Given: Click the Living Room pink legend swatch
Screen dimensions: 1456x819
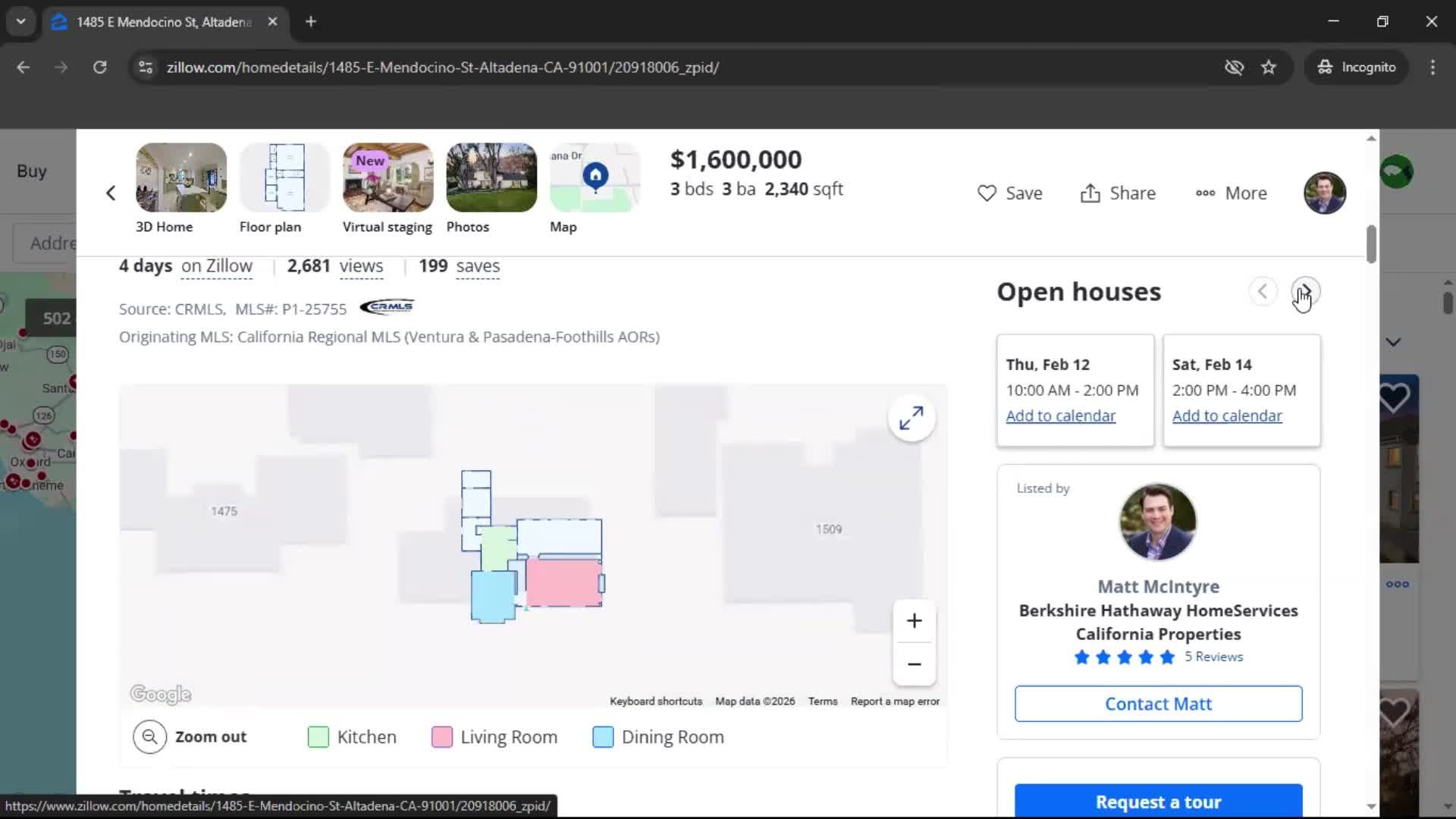Looking at the screenshot, I should click(442, 736).
